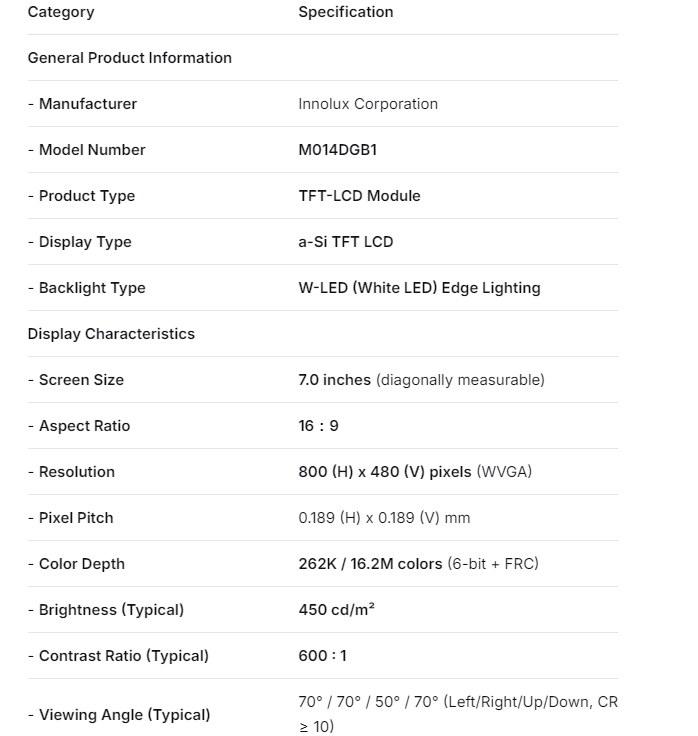Image resolution: width=698 pixels, height=736 pixels.
Task: Select the Innolux Corporation manufacturer value
Action: click(367, 104)
